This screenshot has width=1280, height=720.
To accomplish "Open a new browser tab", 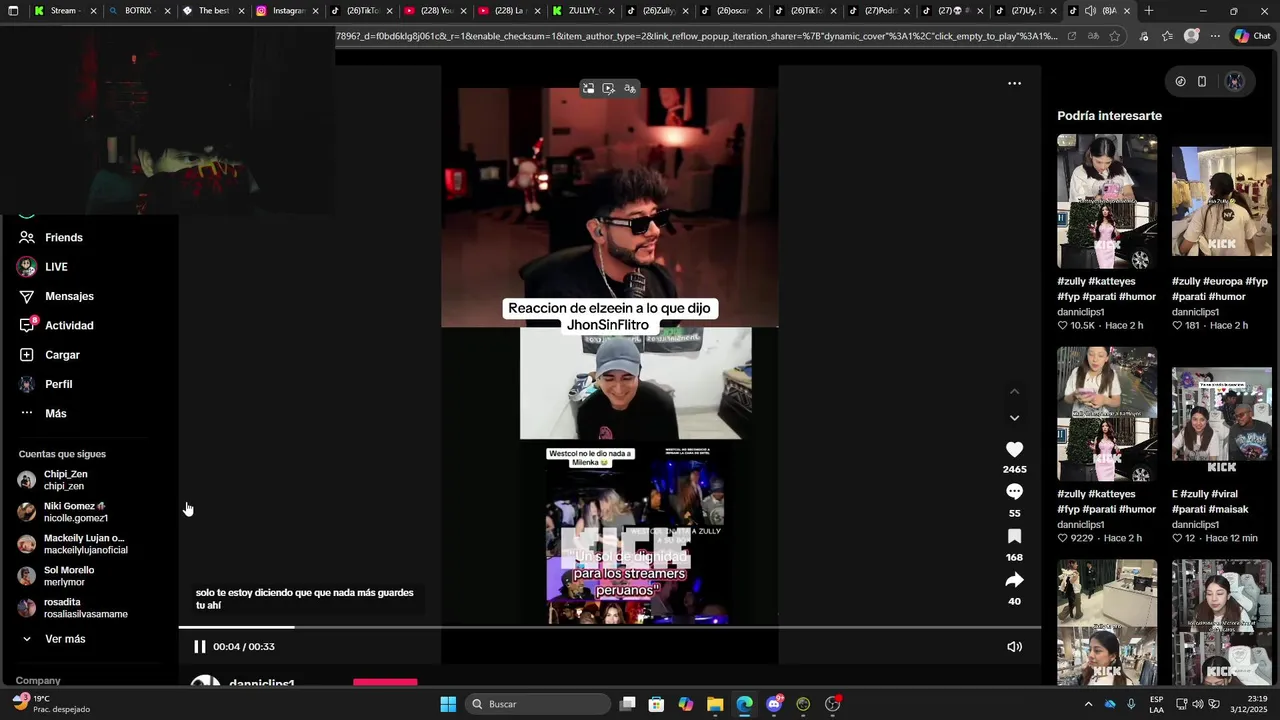I will [x=1149, y=11].
